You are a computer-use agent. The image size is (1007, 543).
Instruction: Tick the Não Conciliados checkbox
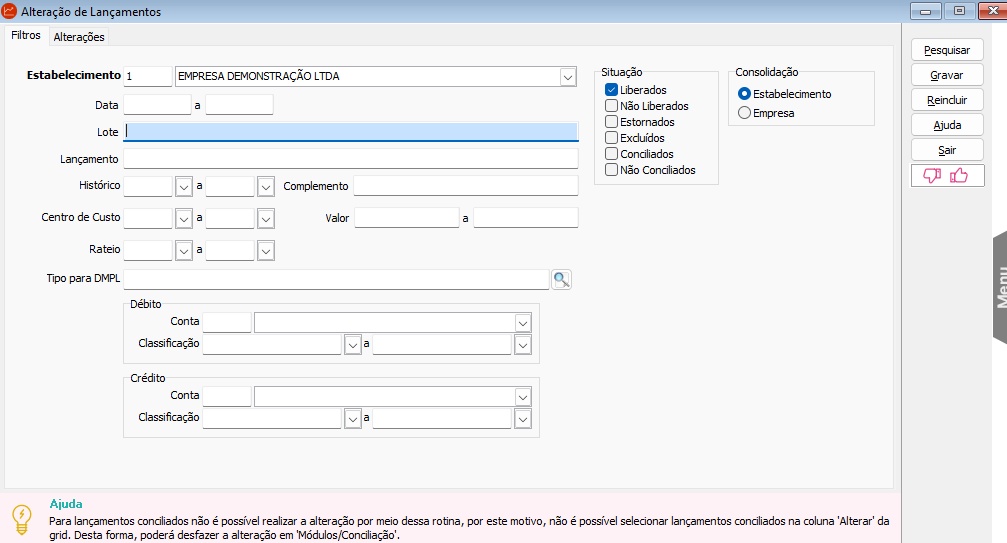[x=611, y=170]
